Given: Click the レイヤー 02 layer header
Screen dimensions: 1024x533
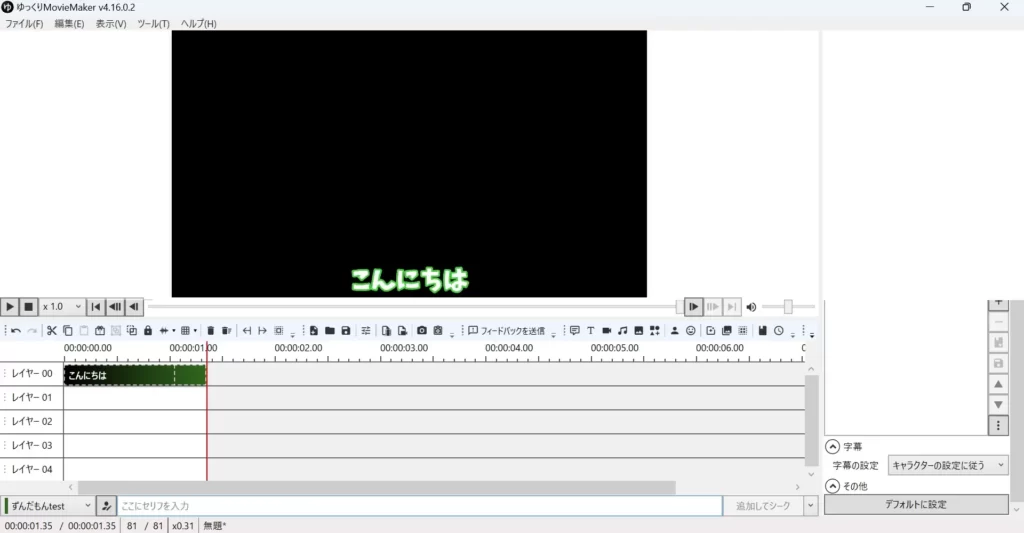Looking at the screenshot, I should tap(31, 421).
